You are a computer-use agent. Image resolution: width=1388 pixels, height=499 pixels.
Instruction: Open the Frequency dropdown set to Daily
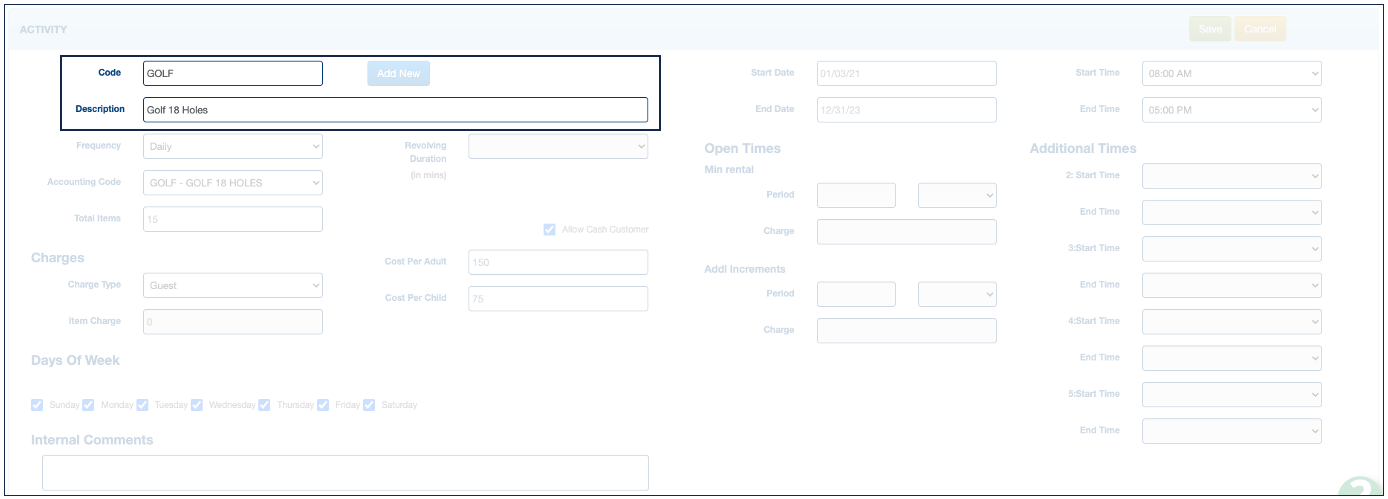pyautogui.click(x=232, y=146)
